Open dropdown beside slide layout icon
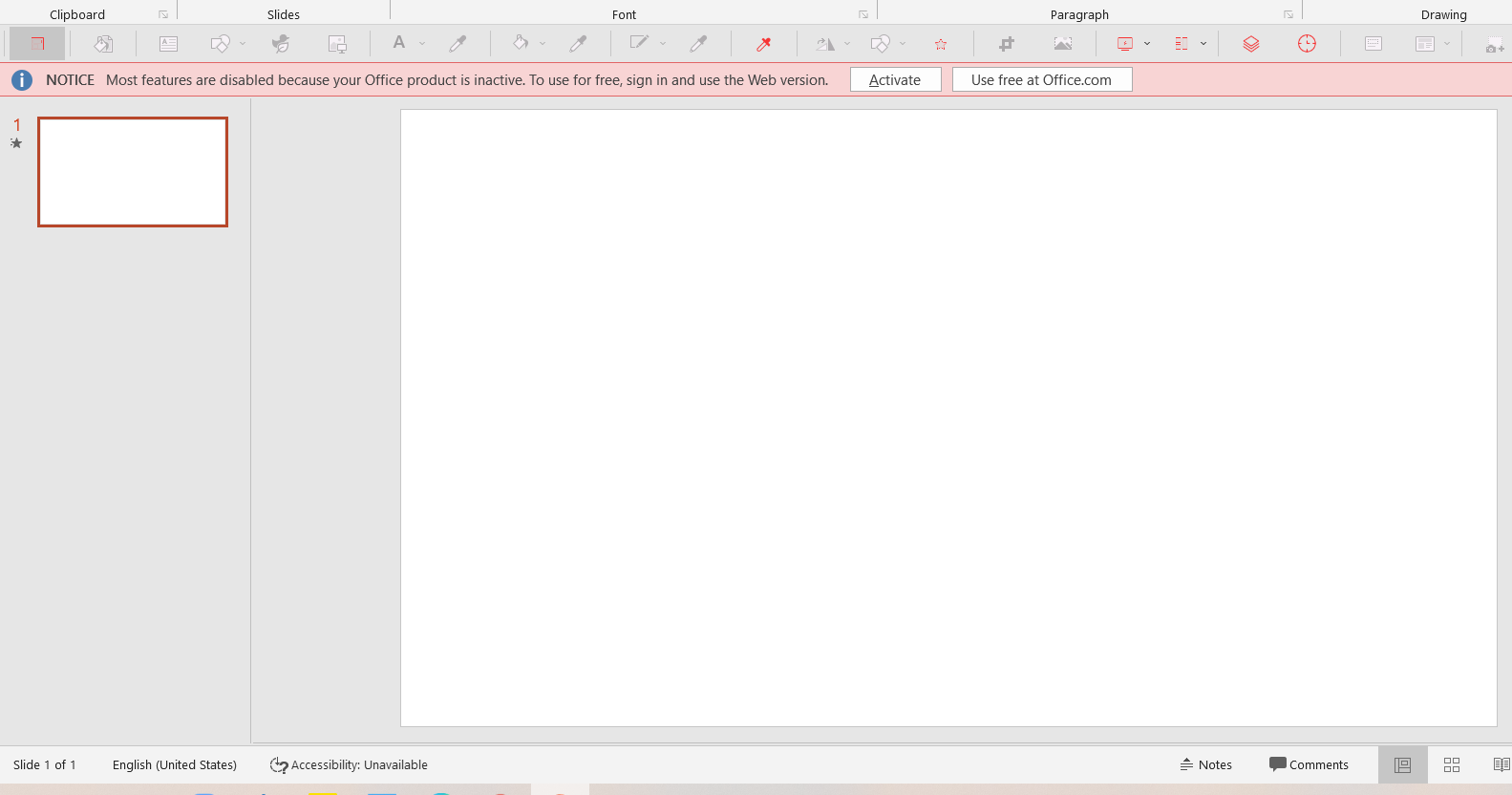This screenshot has height=795, width=1512. tap(1447, 44)
